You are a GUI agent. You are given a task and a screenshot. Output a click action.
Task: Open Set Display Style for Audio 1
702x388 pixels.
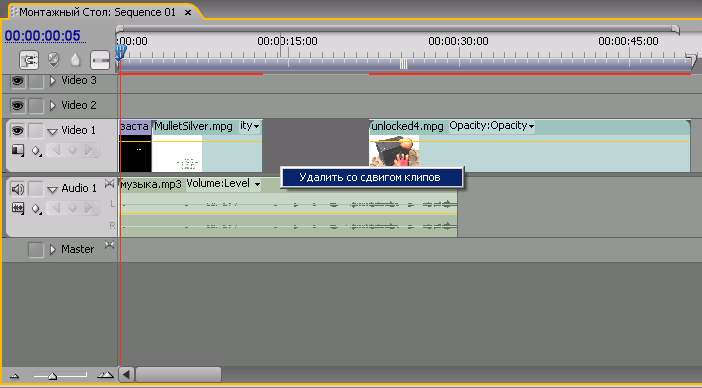tap(17, 208)
